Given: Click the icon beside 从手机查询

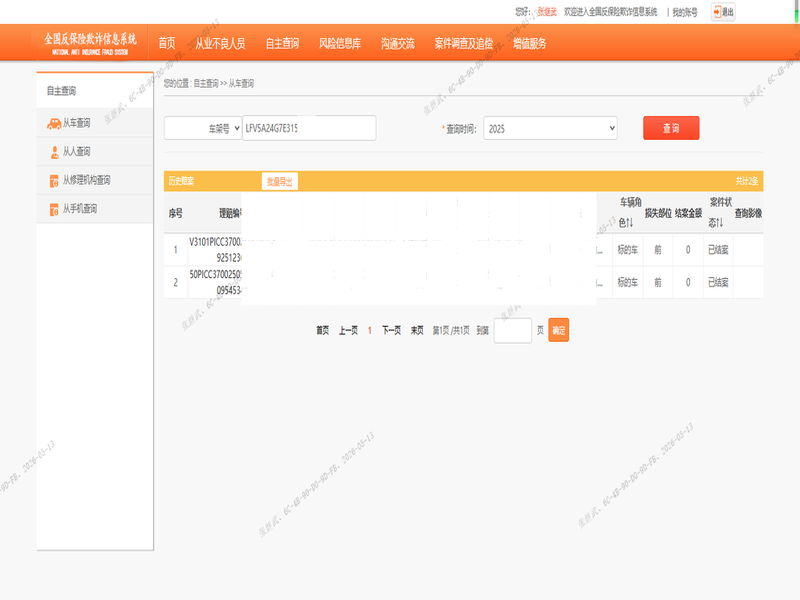Looking at the screenshot, I should click(54, 209).
